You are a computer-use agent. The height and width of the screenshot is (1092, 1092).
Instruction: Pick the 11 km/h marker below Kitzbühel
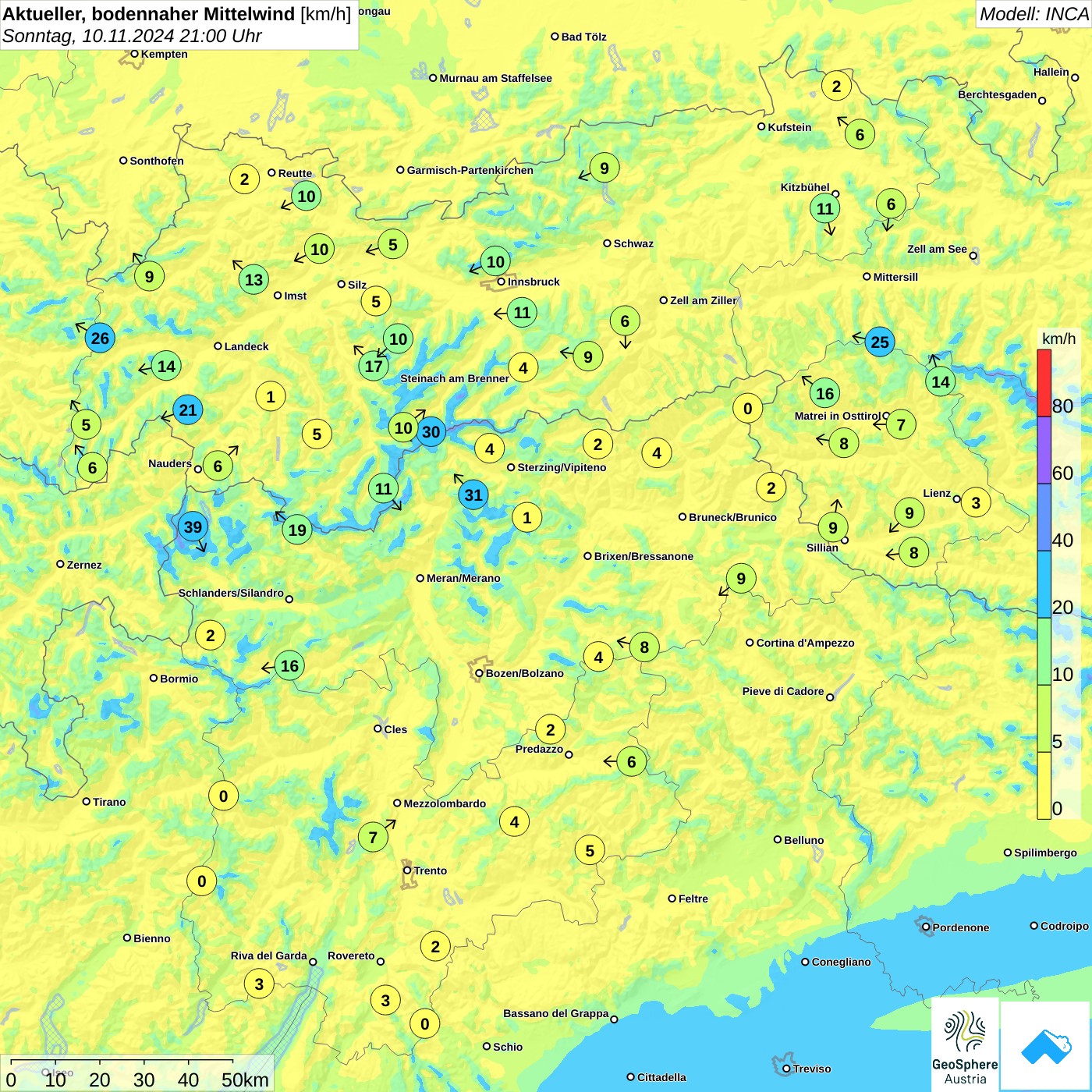click(825, 208)
